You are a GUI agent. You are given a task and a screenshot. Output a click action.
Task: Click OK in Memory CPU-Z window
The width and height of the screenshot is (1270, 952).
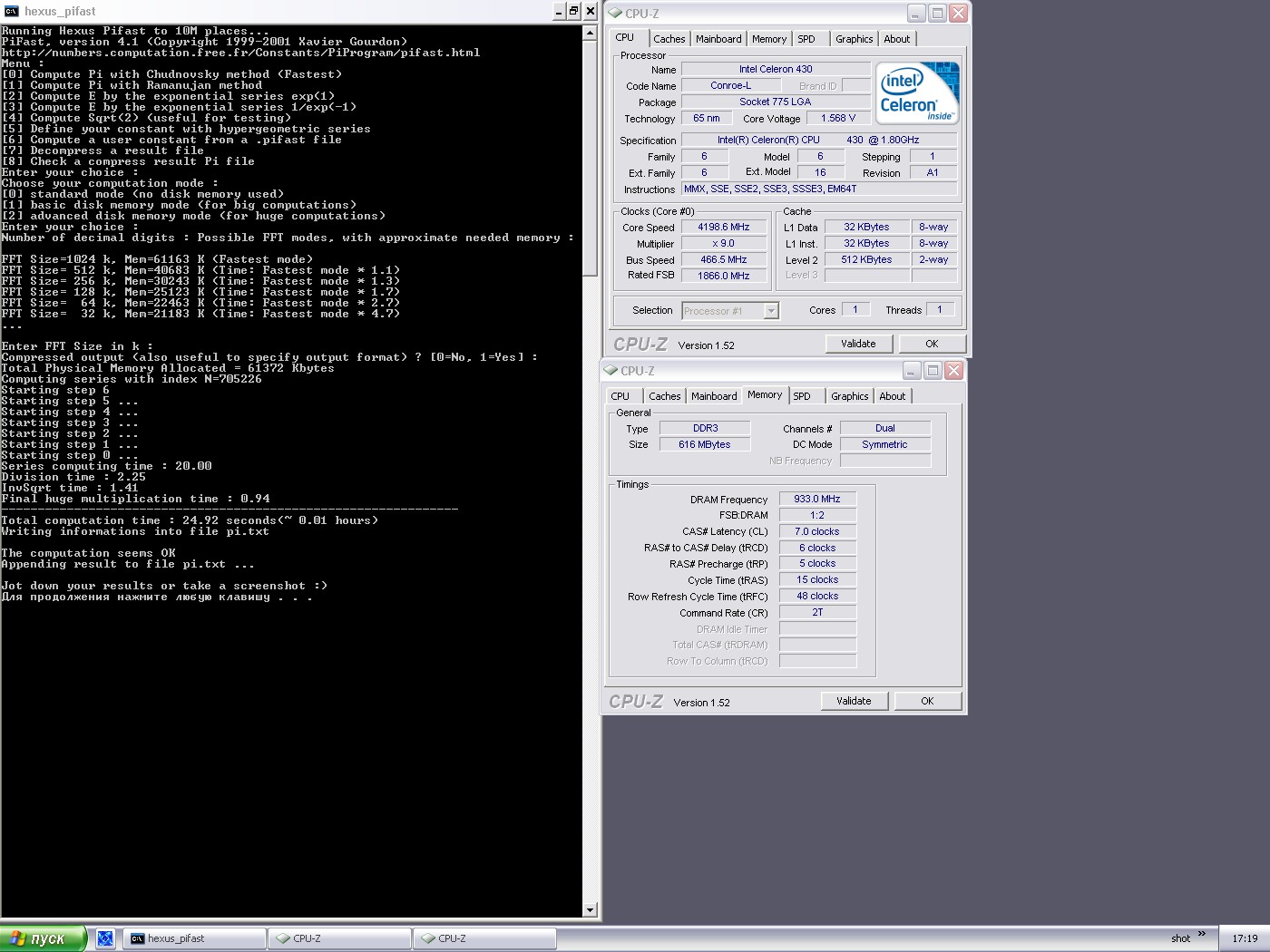[x=927, y=701]
